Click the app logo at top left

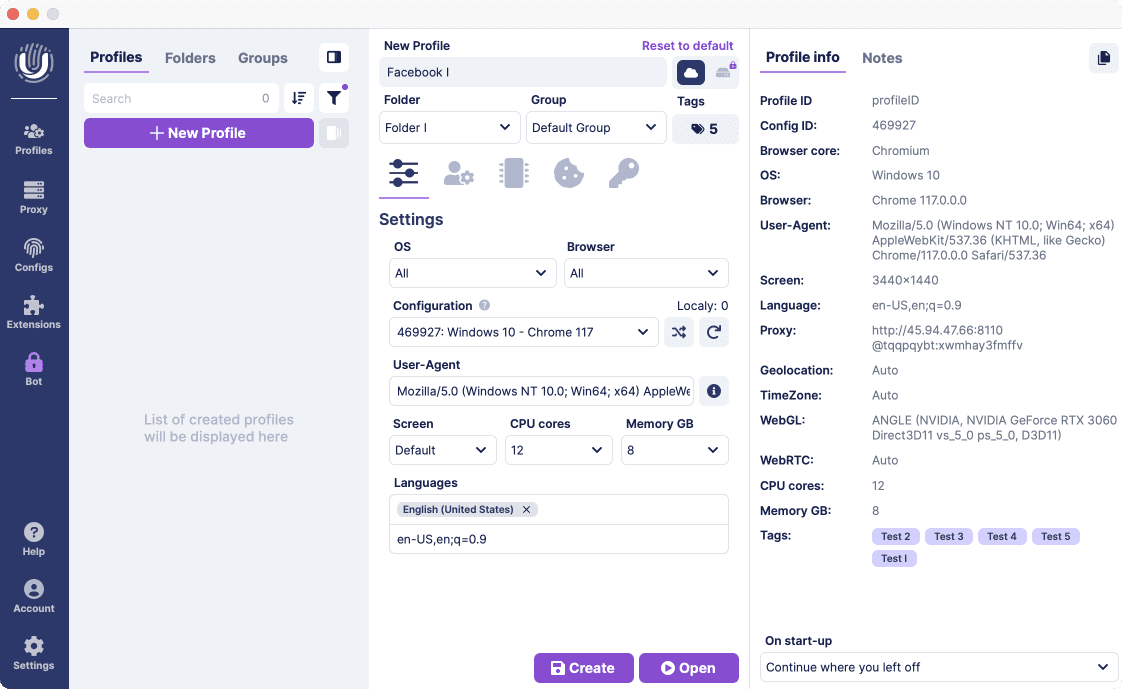click(34, 63)
